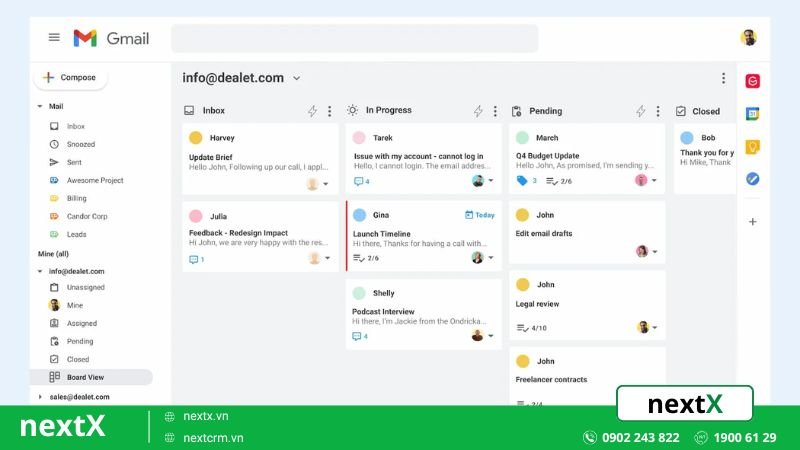
Task: Open assignee dropdown on Legal review card
Action: point(655,328)
